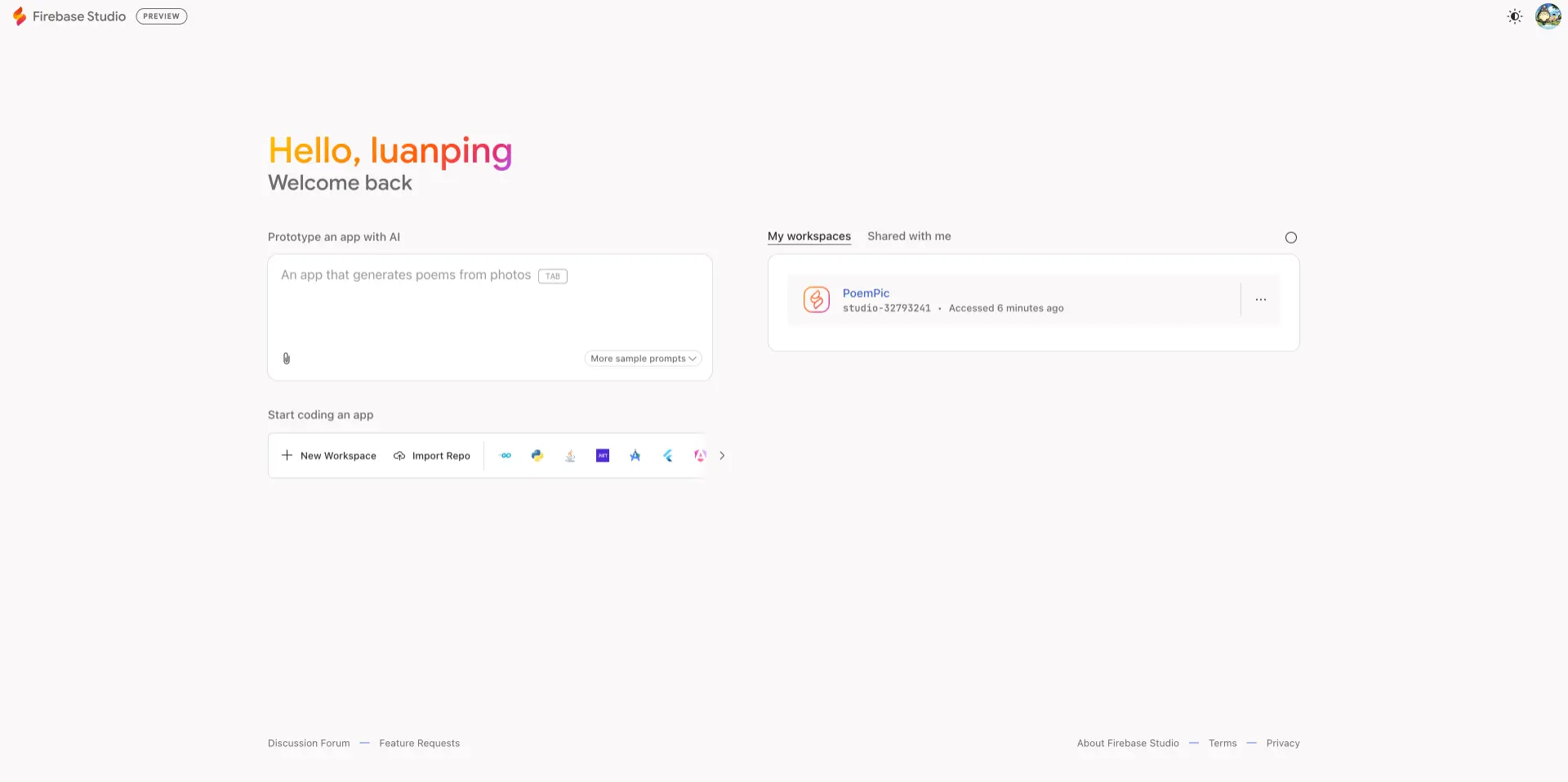Click the refresh workspaces circle

[x=1290, y=237]
